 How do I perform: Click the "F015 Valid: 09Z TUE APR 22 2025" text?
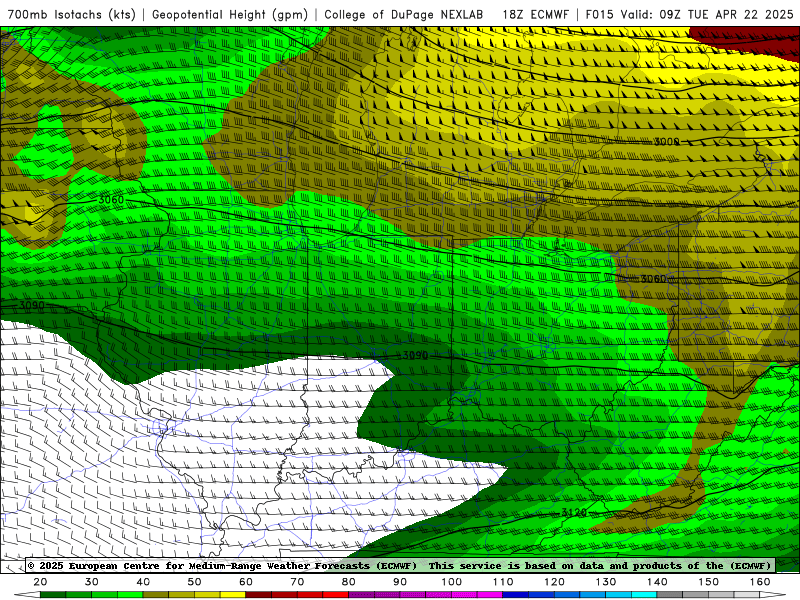(x=689, y=14)
